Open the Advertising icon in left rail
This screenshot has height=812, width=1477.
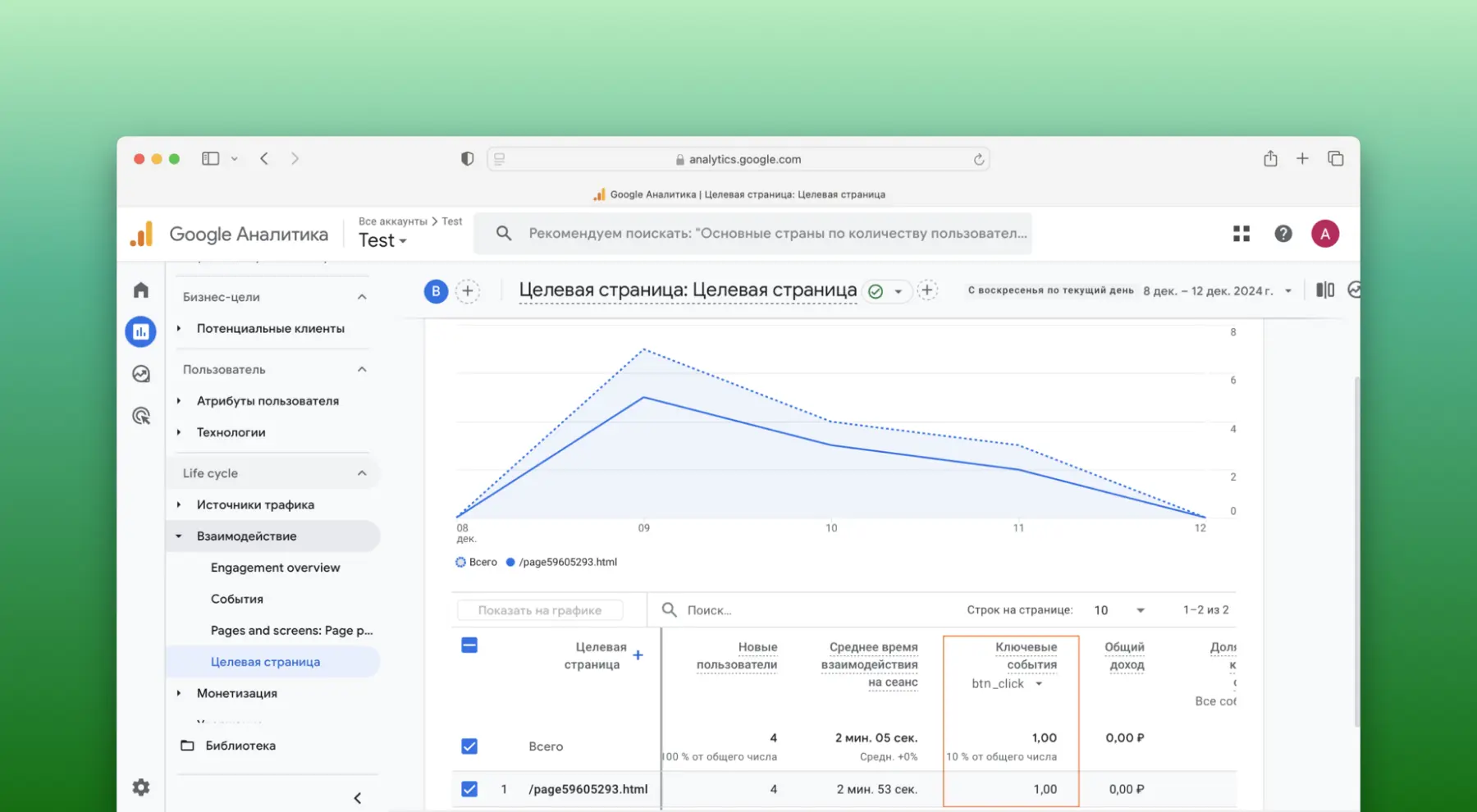click(x=141, y=416)
